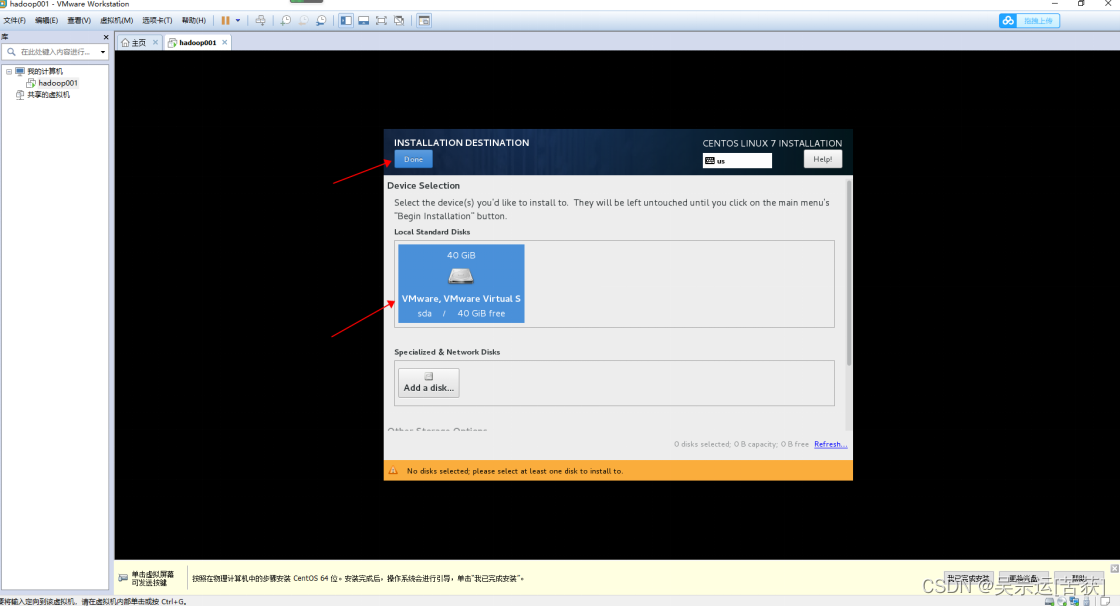Screen dimensions: 1120x606
Task: Click the Unity mode toolbar icon
Action: [399, 20]
